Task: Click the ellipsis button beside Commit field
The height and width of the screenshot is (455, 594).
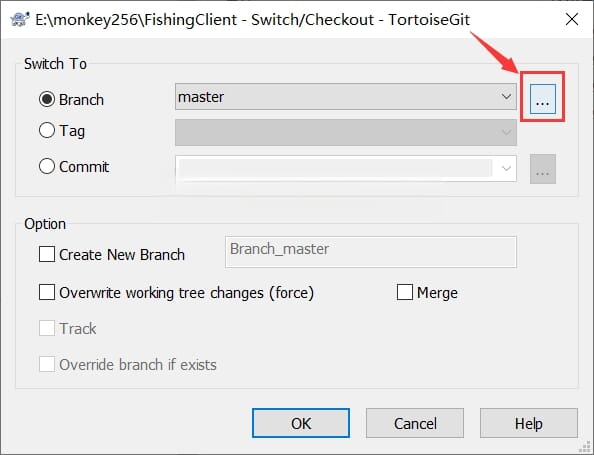Action: [542, 169]
